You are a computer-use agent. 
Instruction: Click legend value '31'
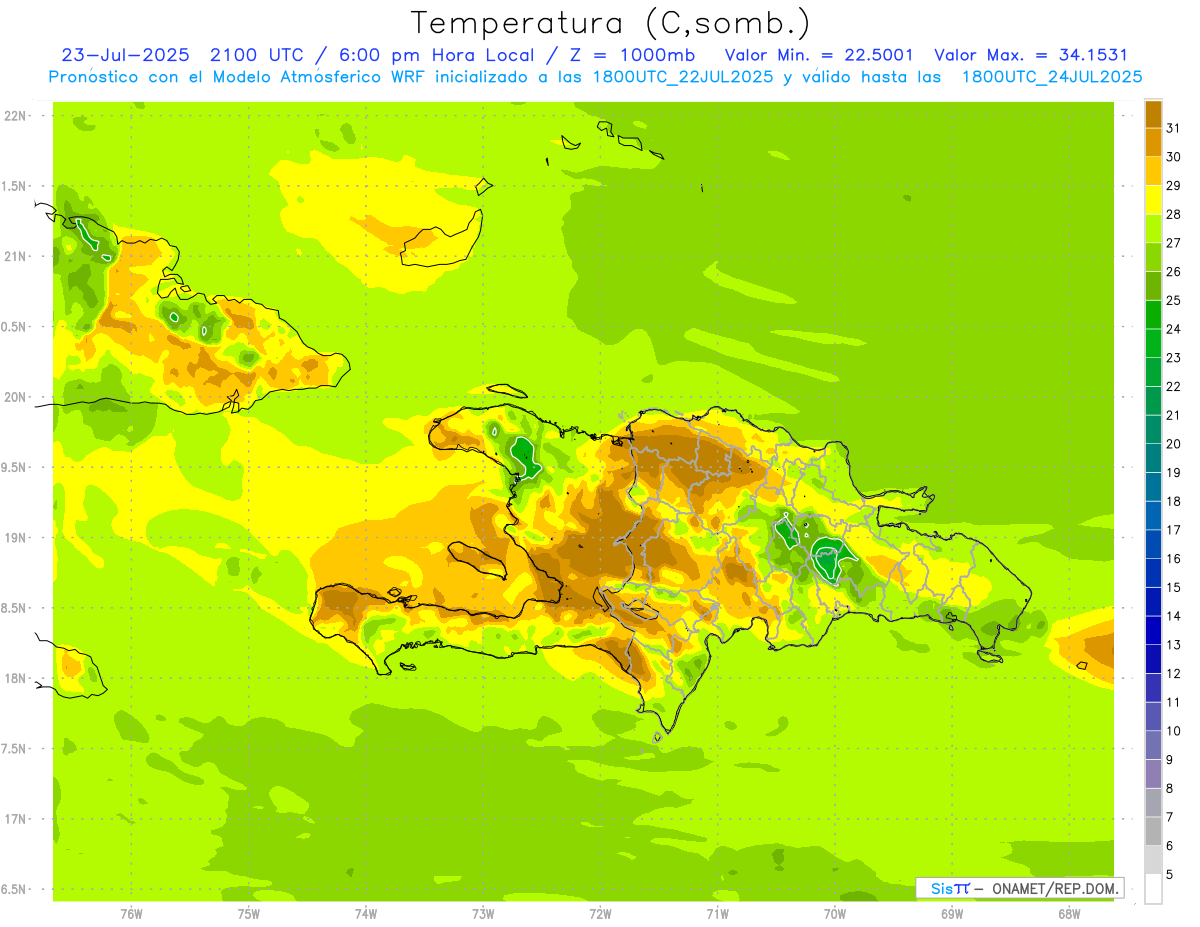tap(1173, 128)
